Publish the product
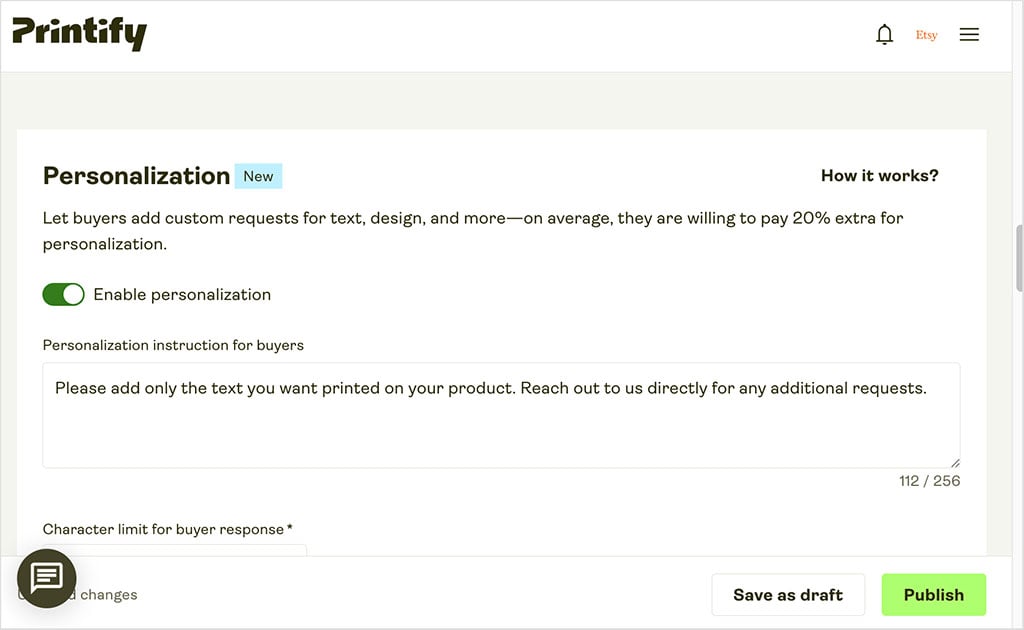This screenshot has width=1024, height=630. click(x=933, y=595)
